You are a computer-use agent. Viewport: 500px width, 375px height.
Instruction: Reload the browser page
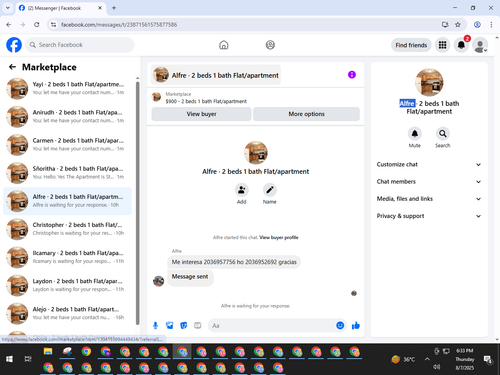tap(37, 24)
